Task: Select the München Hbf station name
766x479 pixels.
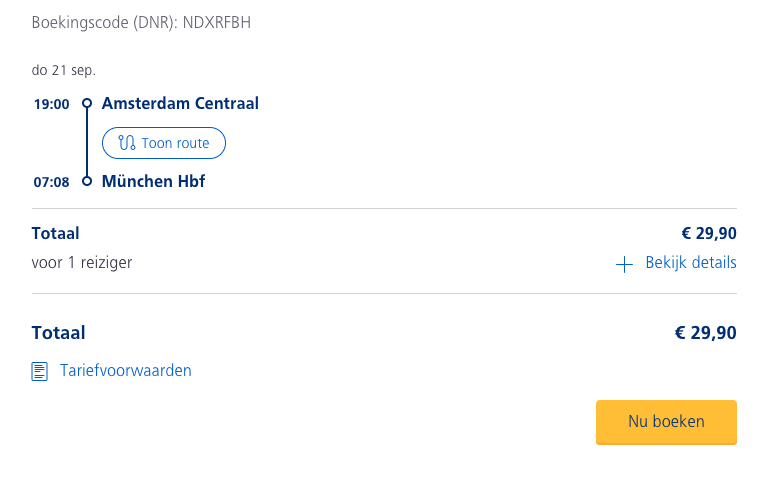Action: coord(153,182)
